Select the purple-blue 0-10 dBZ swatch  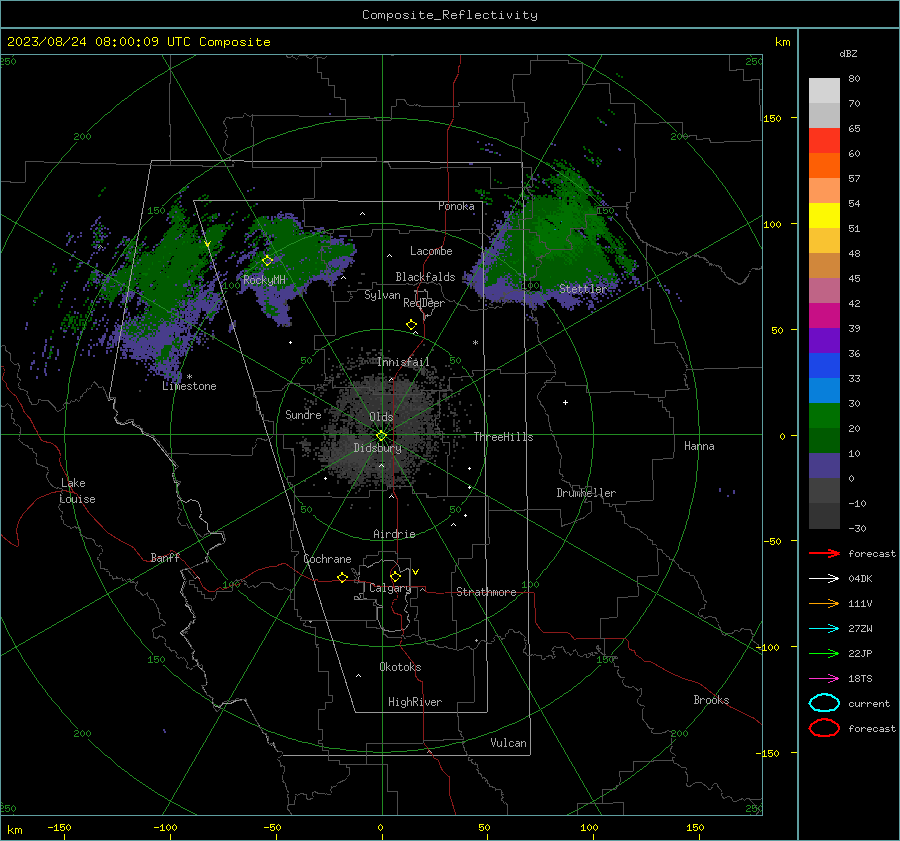point(824,466)
